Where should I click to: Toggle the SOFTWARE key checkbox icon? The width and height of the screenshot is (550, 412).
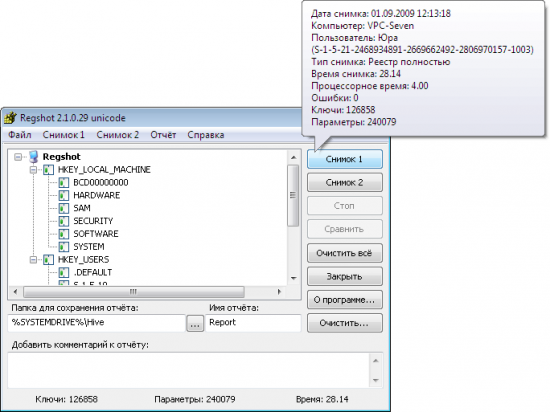click(64, 234)
